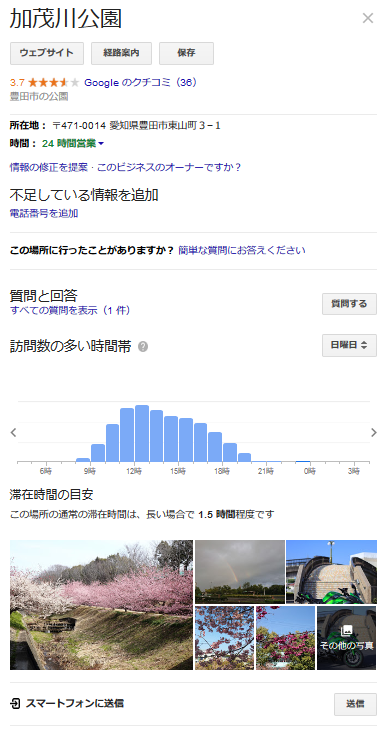Click 電話番号を追加 link
Image resolution: width=385 pixels, height=739 pixels.
pyautogui.click(x=44, y=213)
